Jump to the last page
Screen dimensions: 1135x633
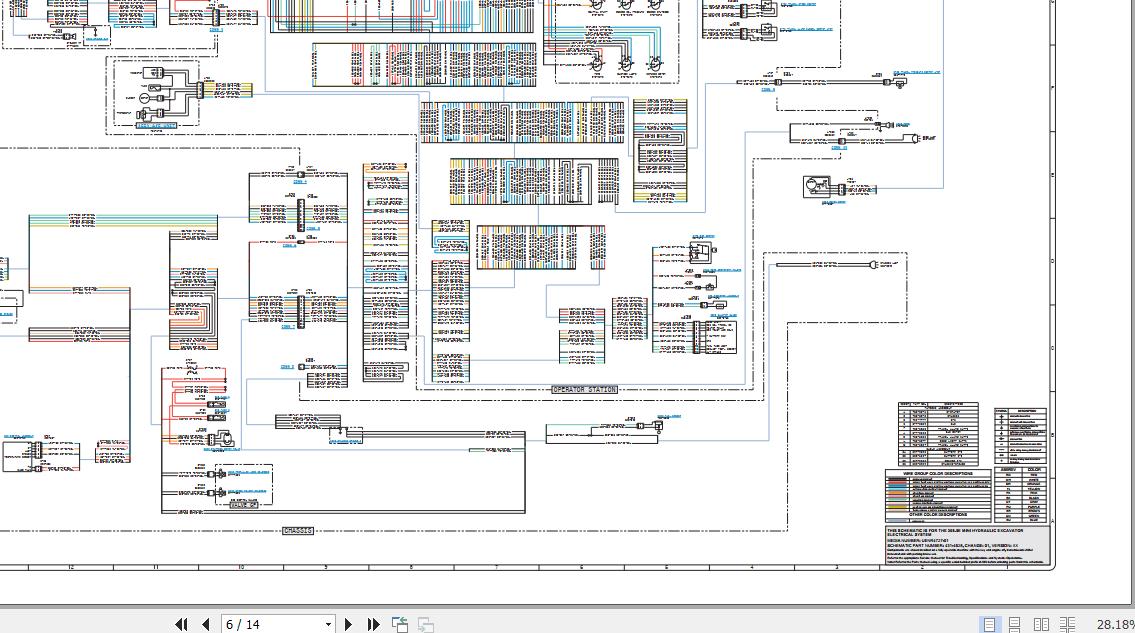[x=374, y=624]
